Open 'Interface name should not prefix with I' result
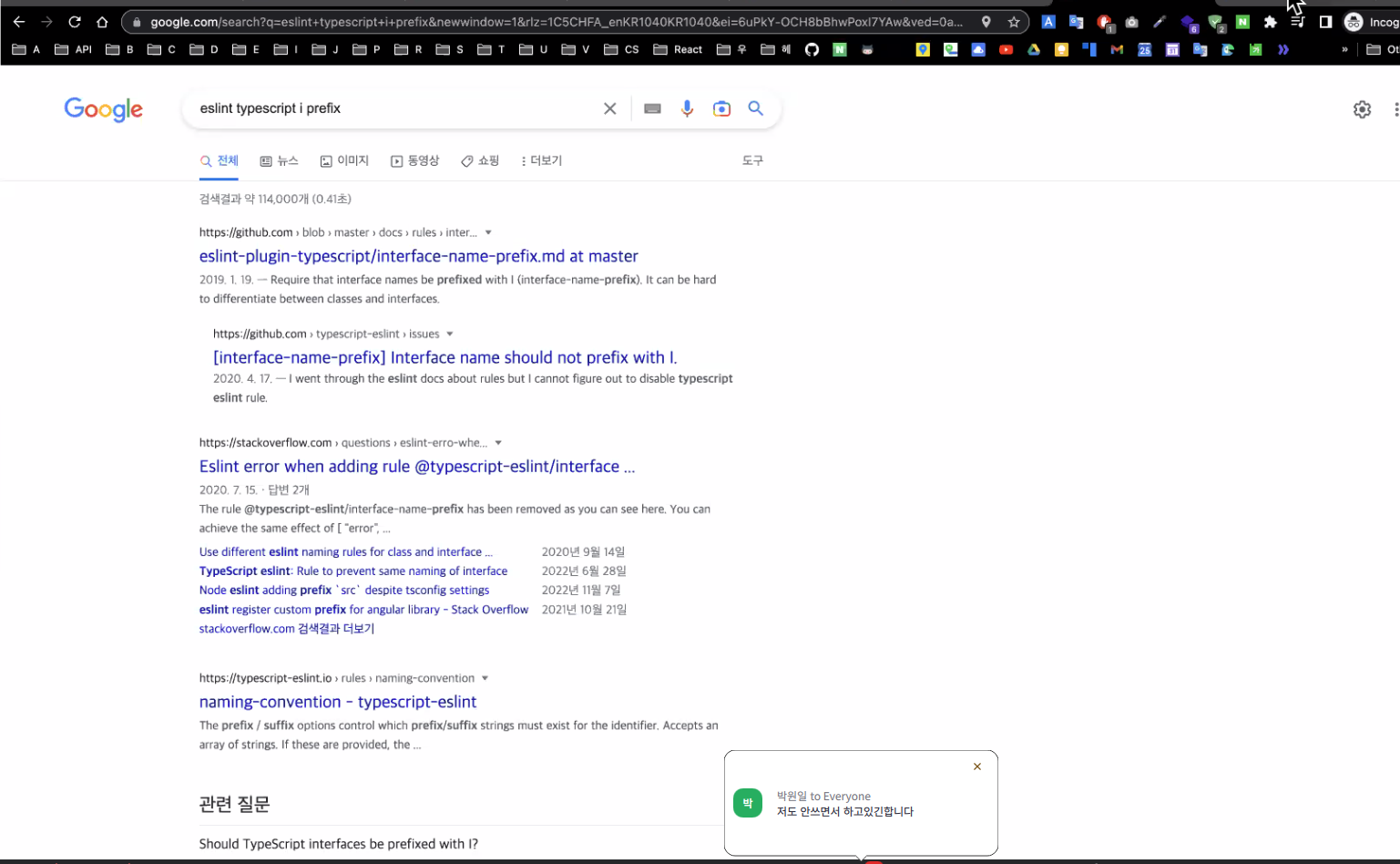The width and height of the screenshot is (1400, 864). click(445, 357)
